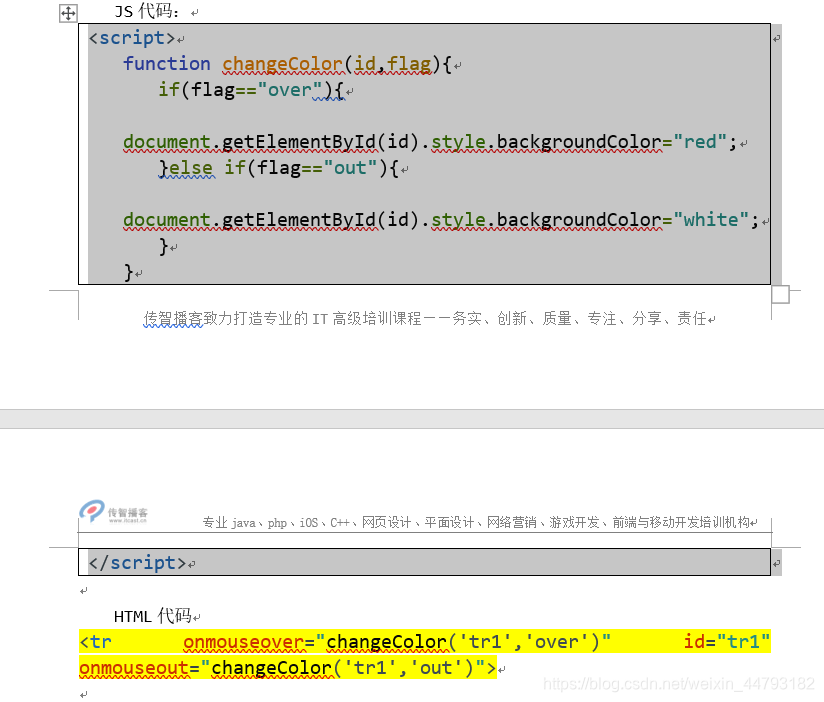Click the header text starting with 专业 java、php
824x702 pixels.
[476, 522]
